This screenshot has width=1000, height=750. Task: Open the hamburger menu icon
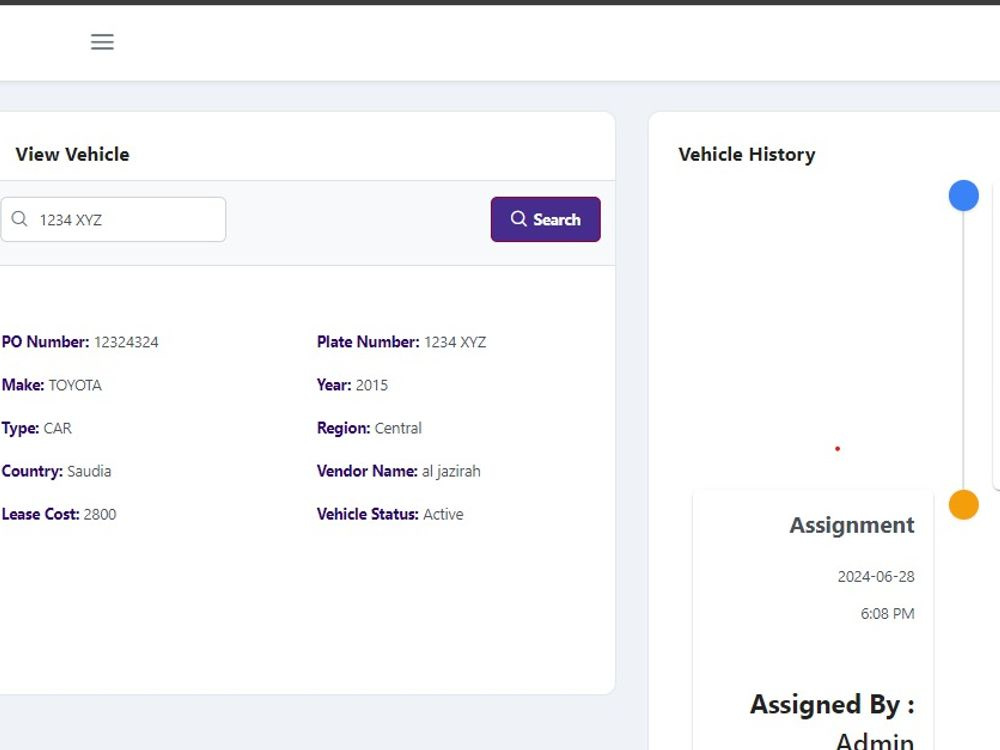pos(102,42)
